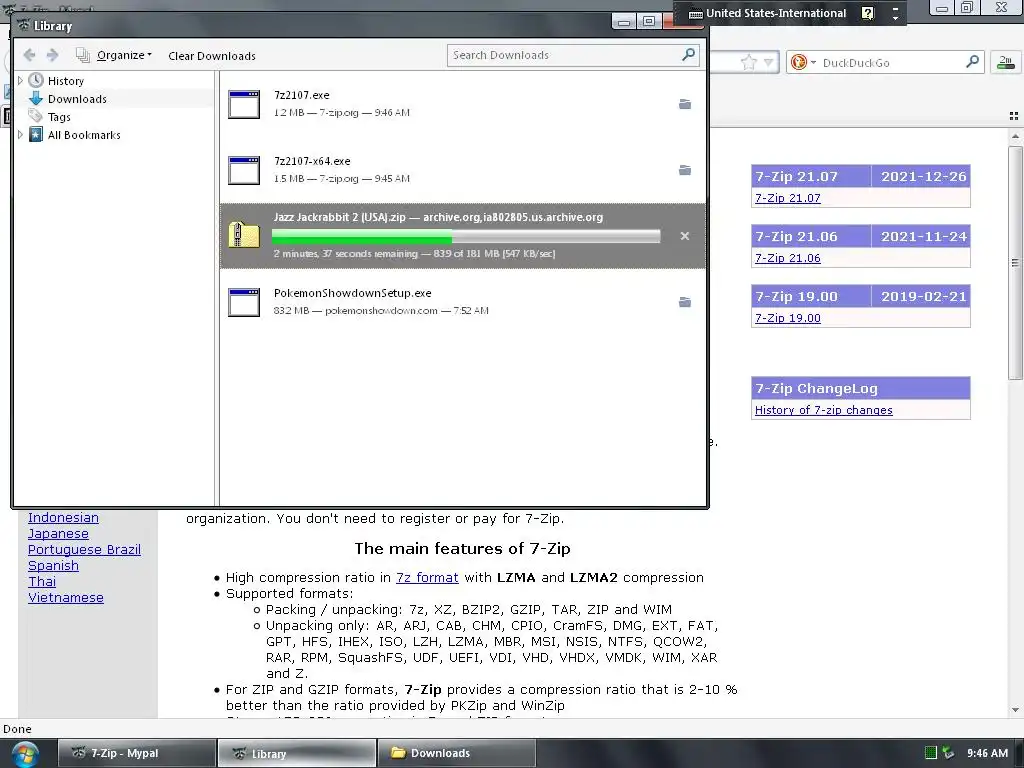Click the 7z2107.exe file icon
Viewport: 1024px width, 768px height.
click(x=244, y=104)
